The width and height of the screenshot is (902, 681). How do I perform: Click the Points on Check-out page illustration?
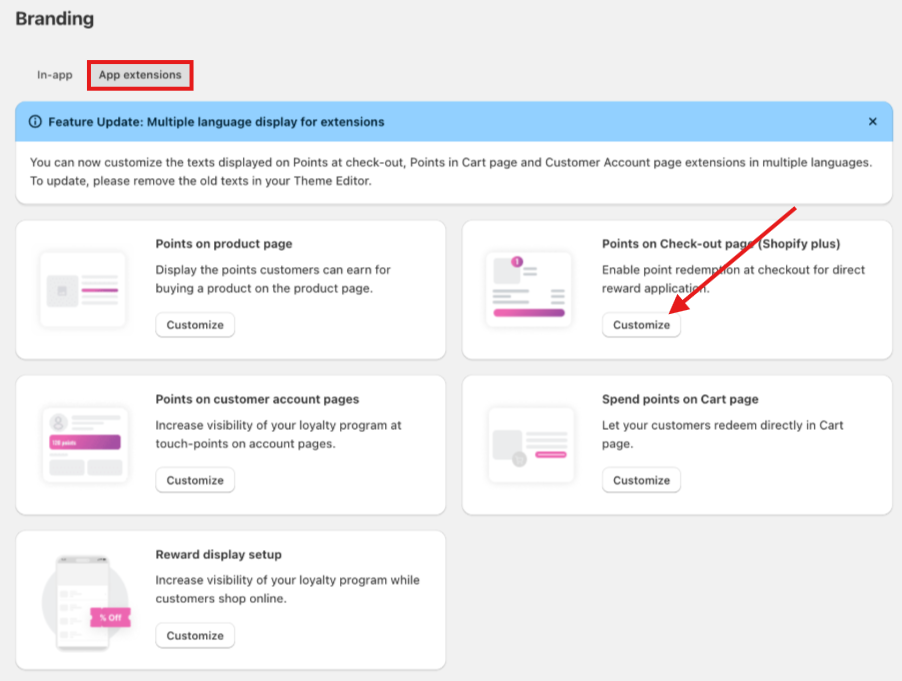pos(529,289)
